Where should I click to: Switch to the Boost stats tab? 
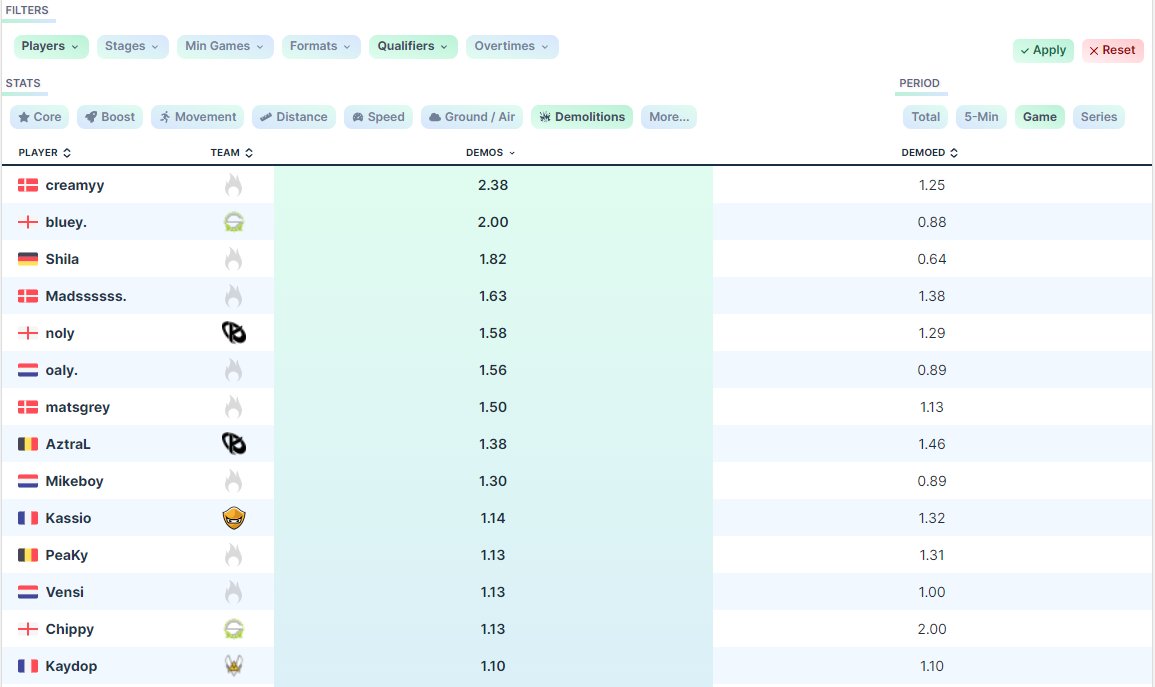coord(110,117)
